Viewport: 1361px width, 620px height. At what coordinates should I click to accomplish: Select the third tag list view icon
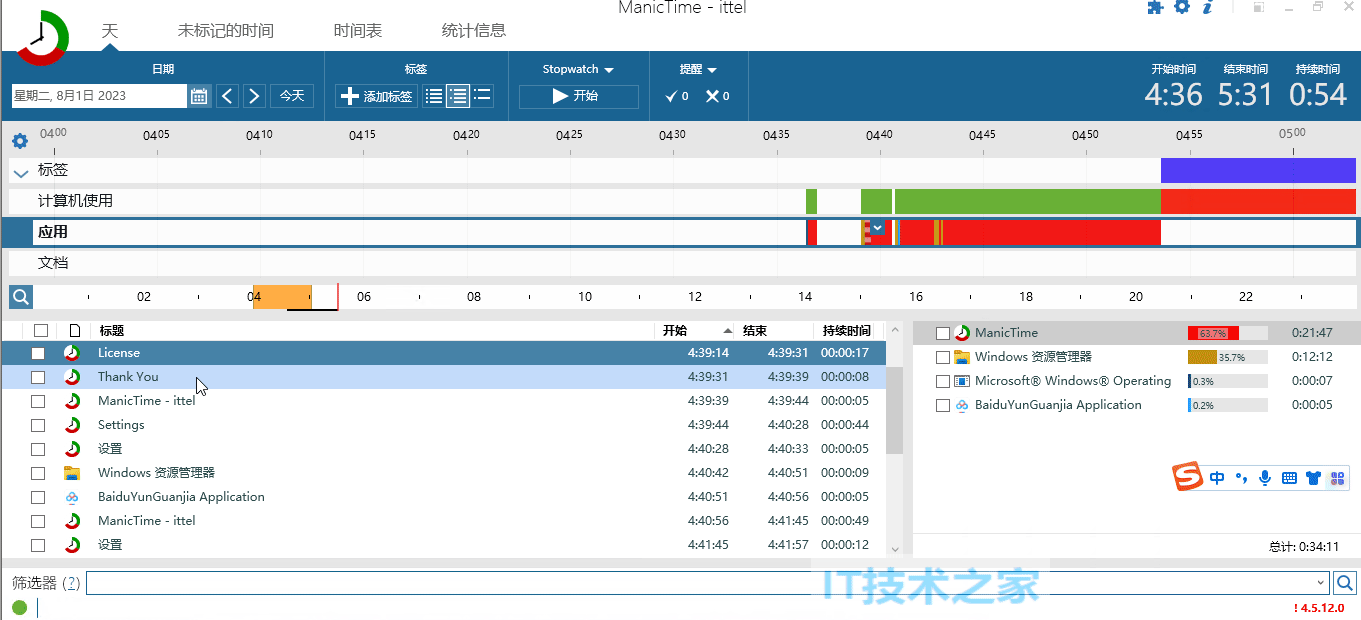(483, 96)
